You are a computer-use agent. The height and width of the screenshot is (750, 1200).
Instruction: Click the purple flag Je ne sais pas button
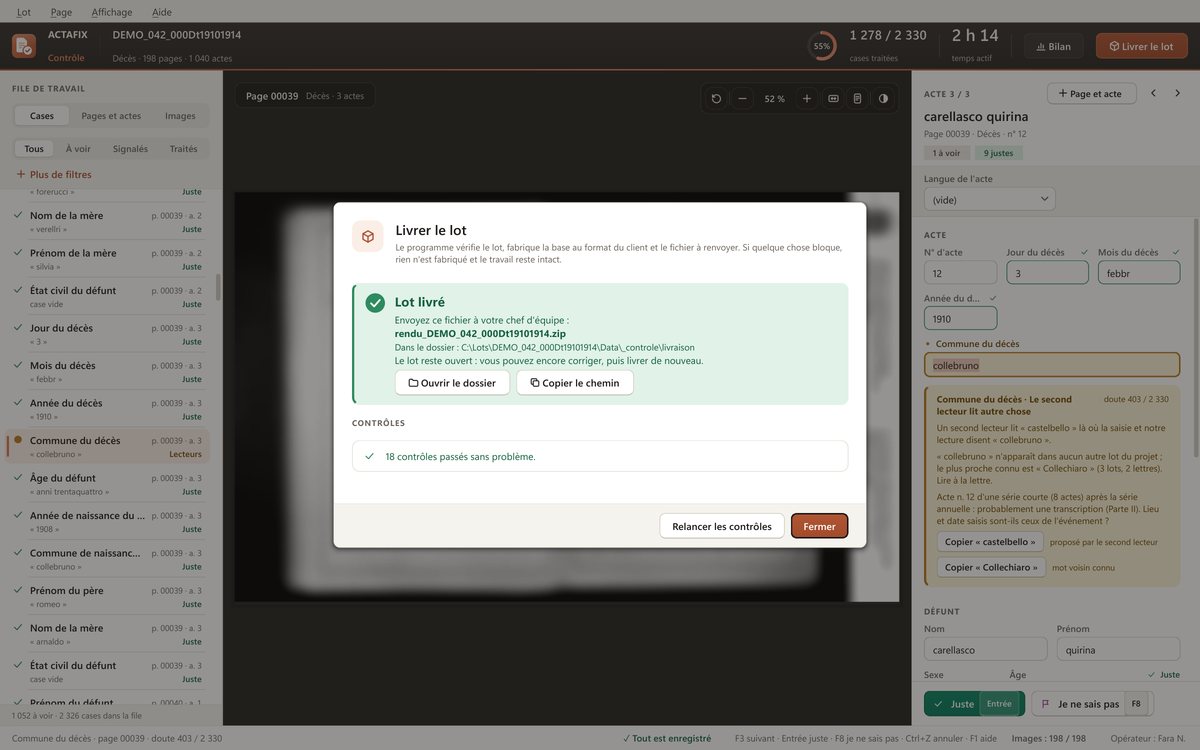point(1092,704)
